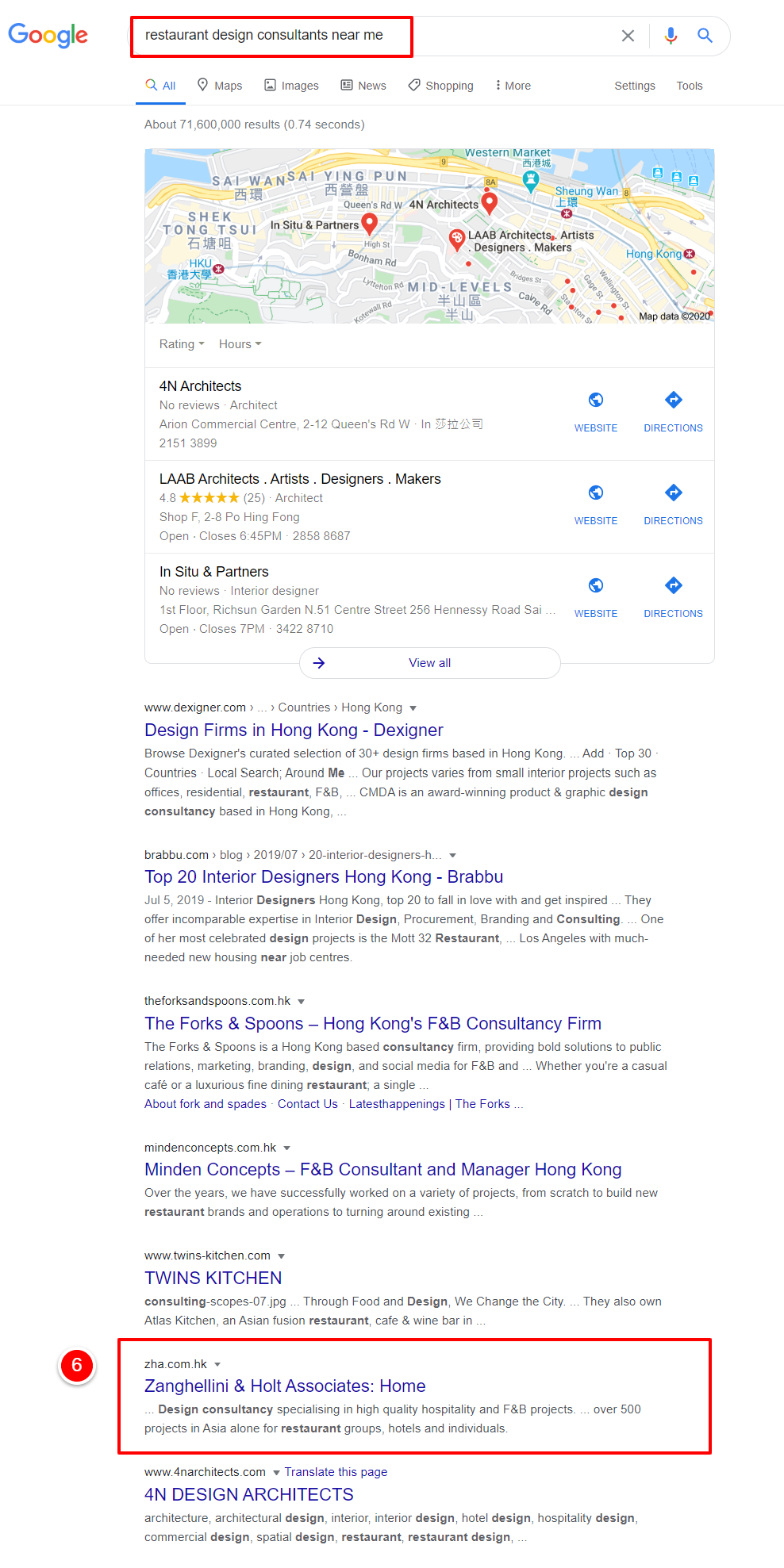Expand mindenconcepts.com.hk result options arrow
This screenshot has height=1568, width=784.
pyautogui.click(x=287, y=1148)
